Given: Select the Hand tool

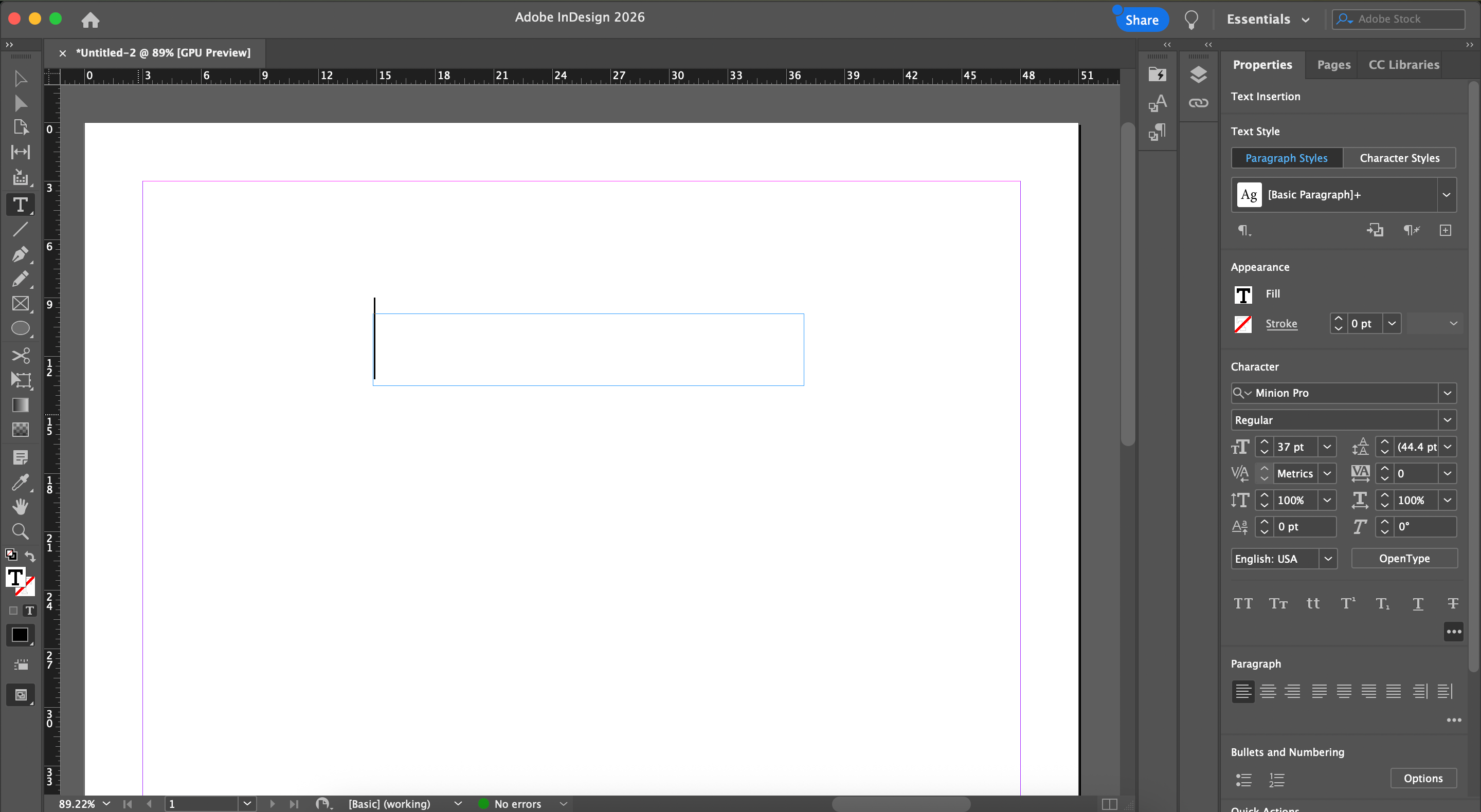Looking at the screenshot, I should (x=20, y=506).
